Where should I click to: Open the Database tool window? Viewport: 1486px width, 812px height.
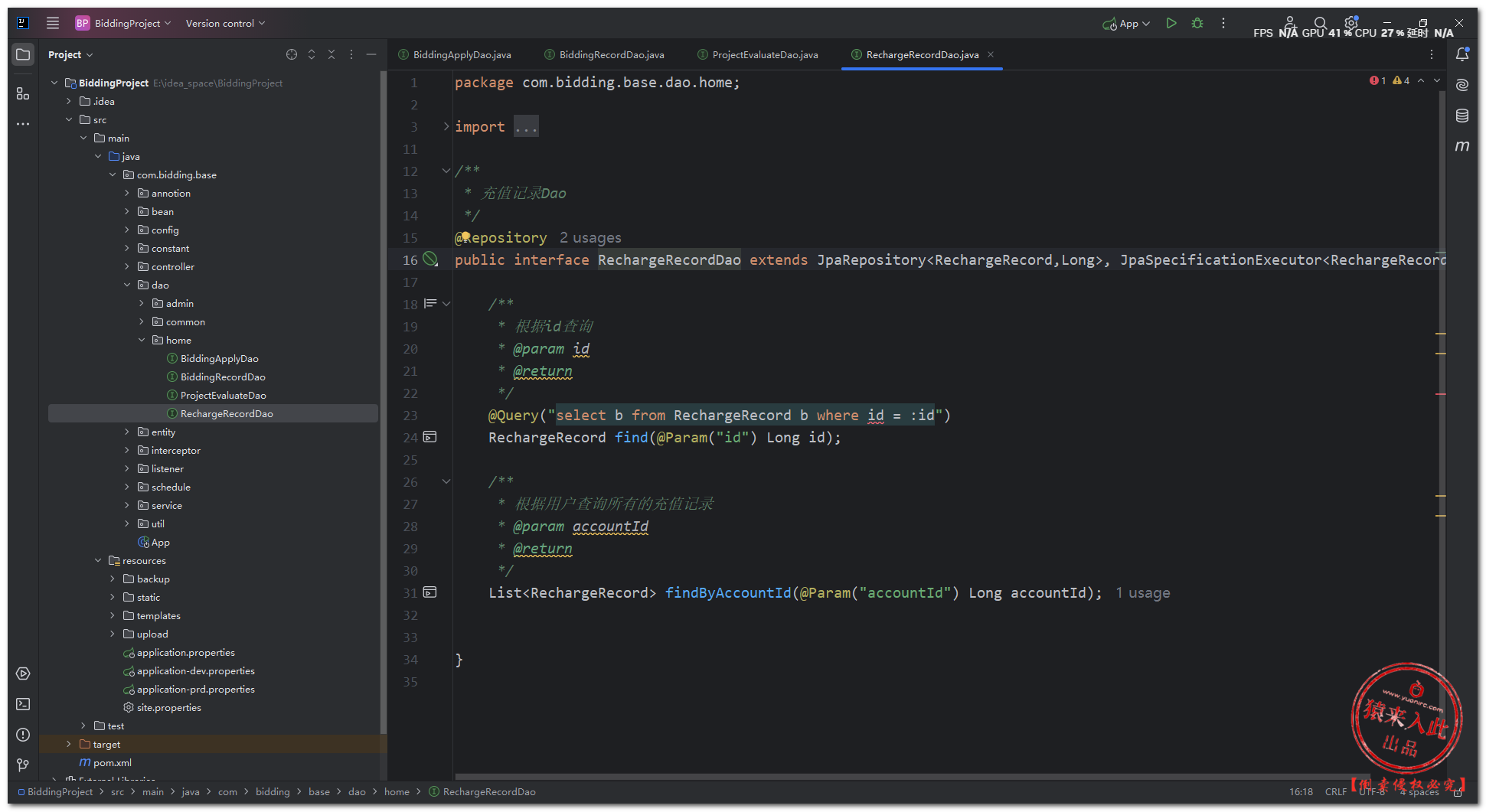point(1462,116)
